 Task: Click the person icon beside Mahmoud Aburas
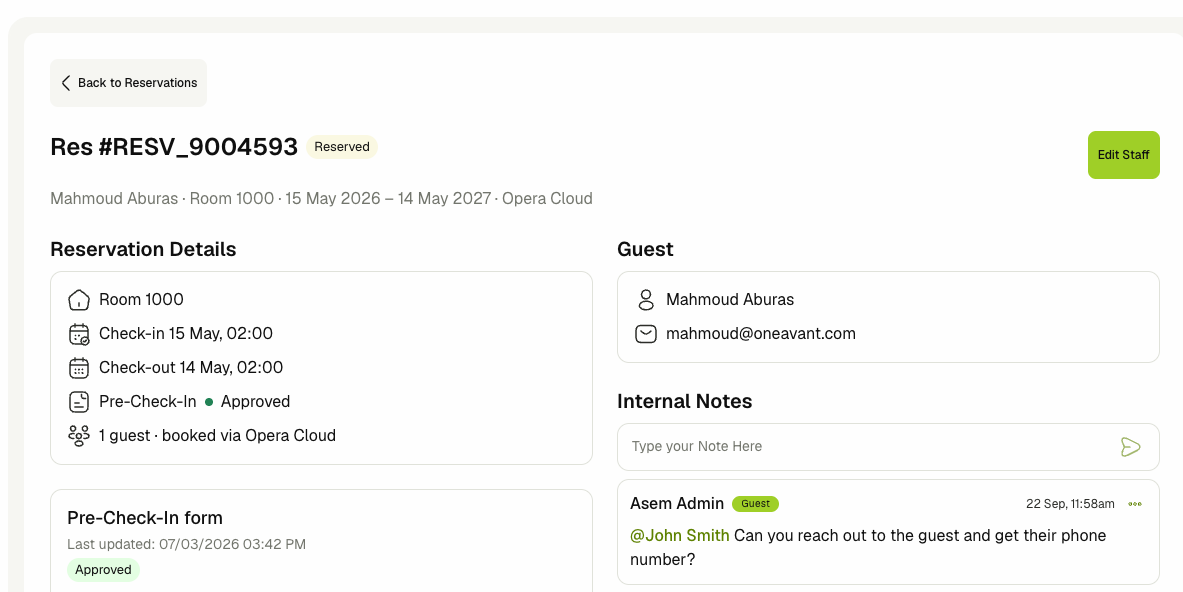[x=646, y=299]
